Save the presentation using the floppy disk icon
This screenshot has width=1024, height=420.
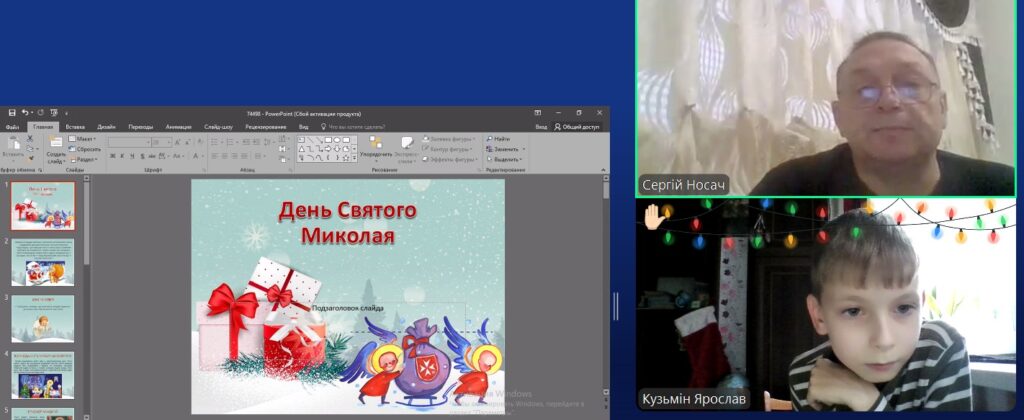click(x=12, y=113)
